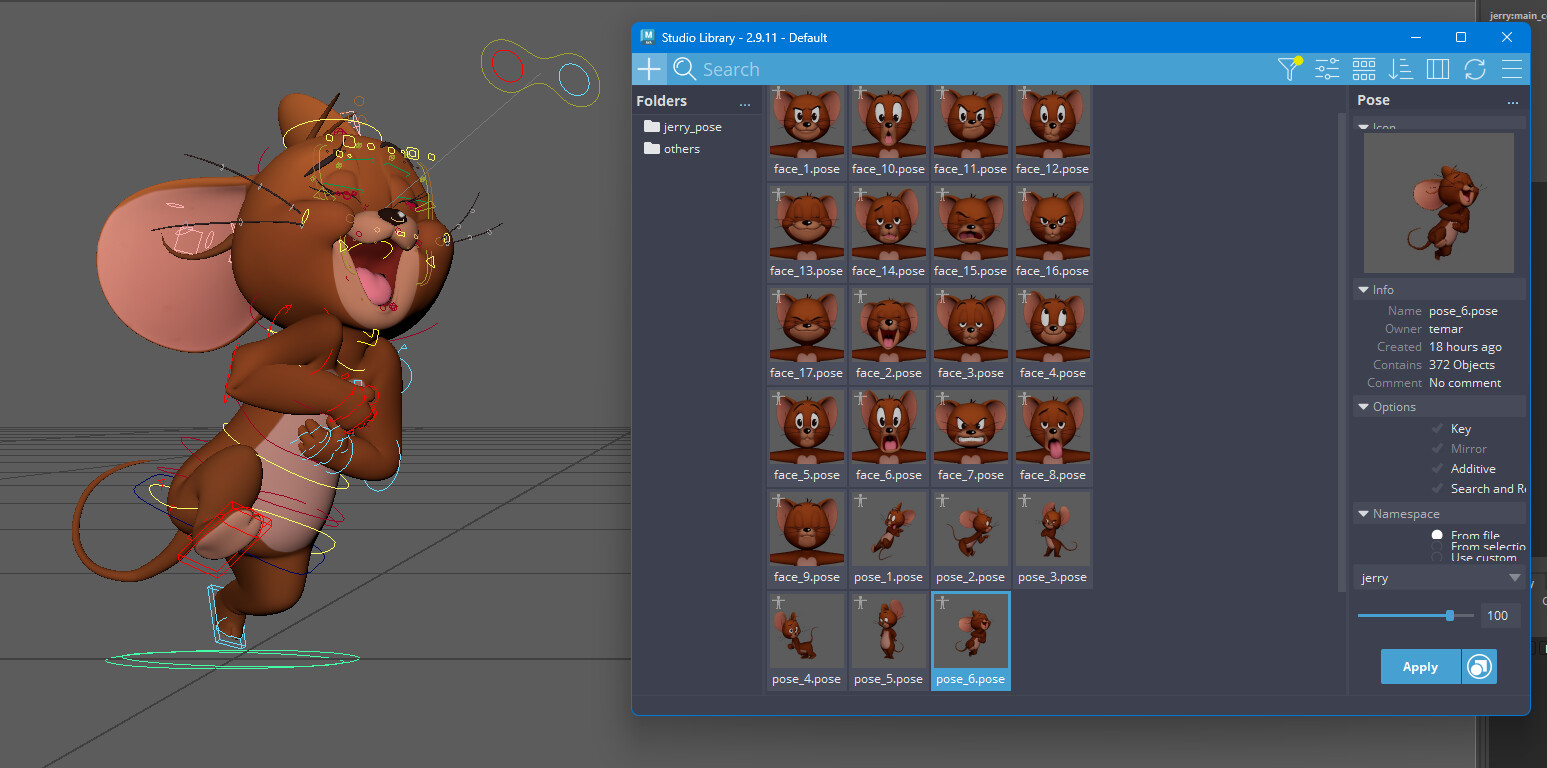Select the sort-by icon in the toolbar

click(x=1400, y=68)
